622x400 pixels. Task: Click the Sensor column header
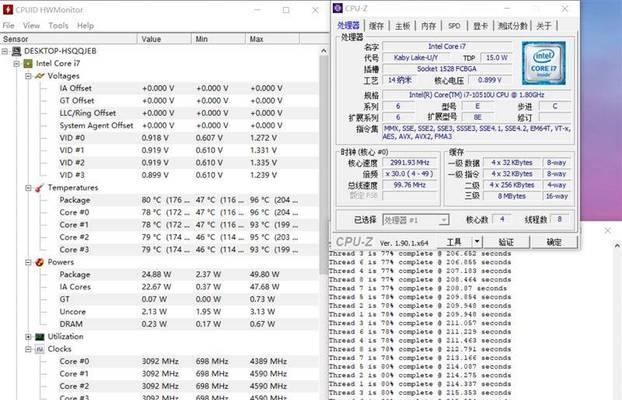coord(69,39)
